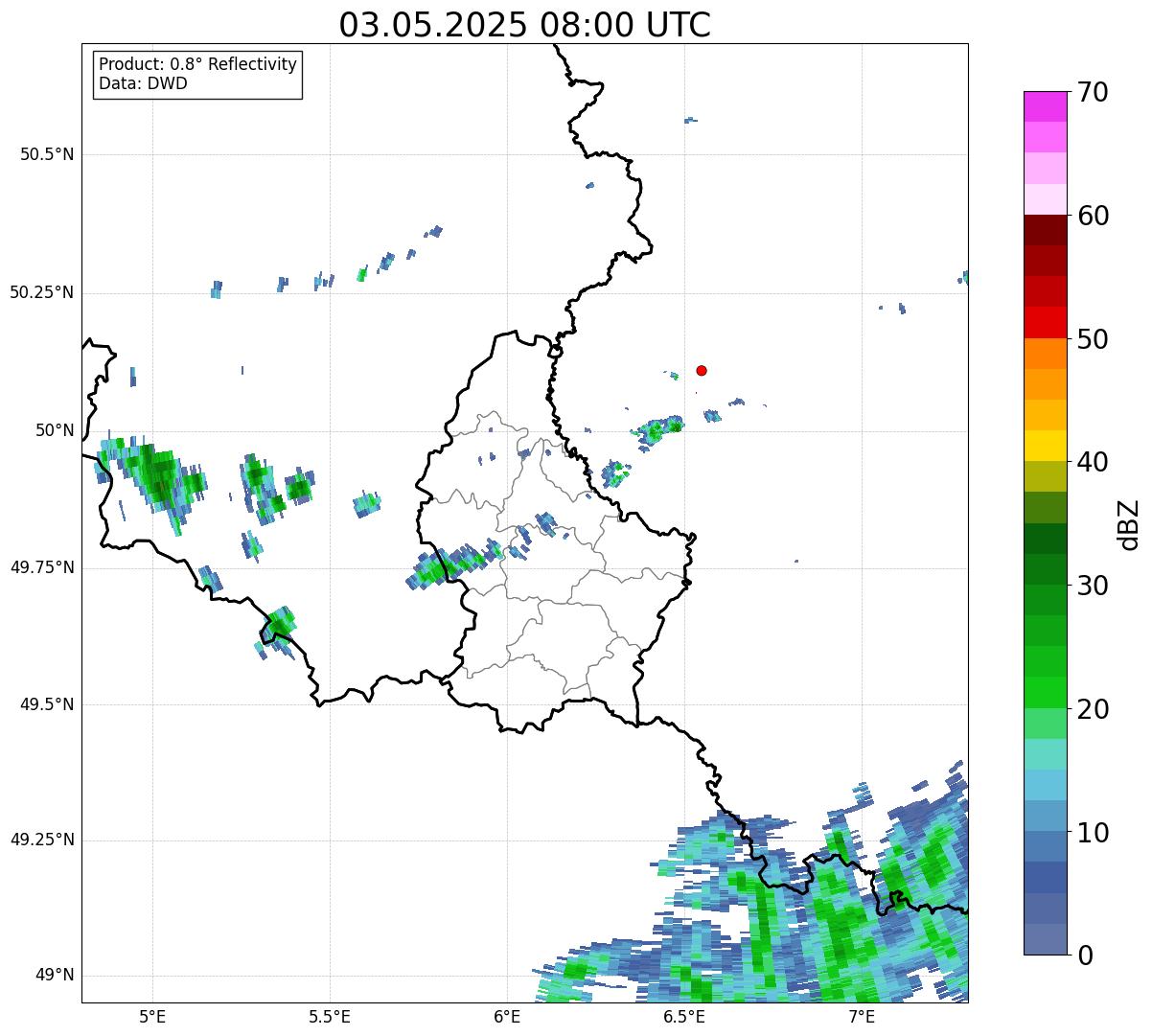
Task: Click the 49.5°N latitude label
Action: coord(47,704)
